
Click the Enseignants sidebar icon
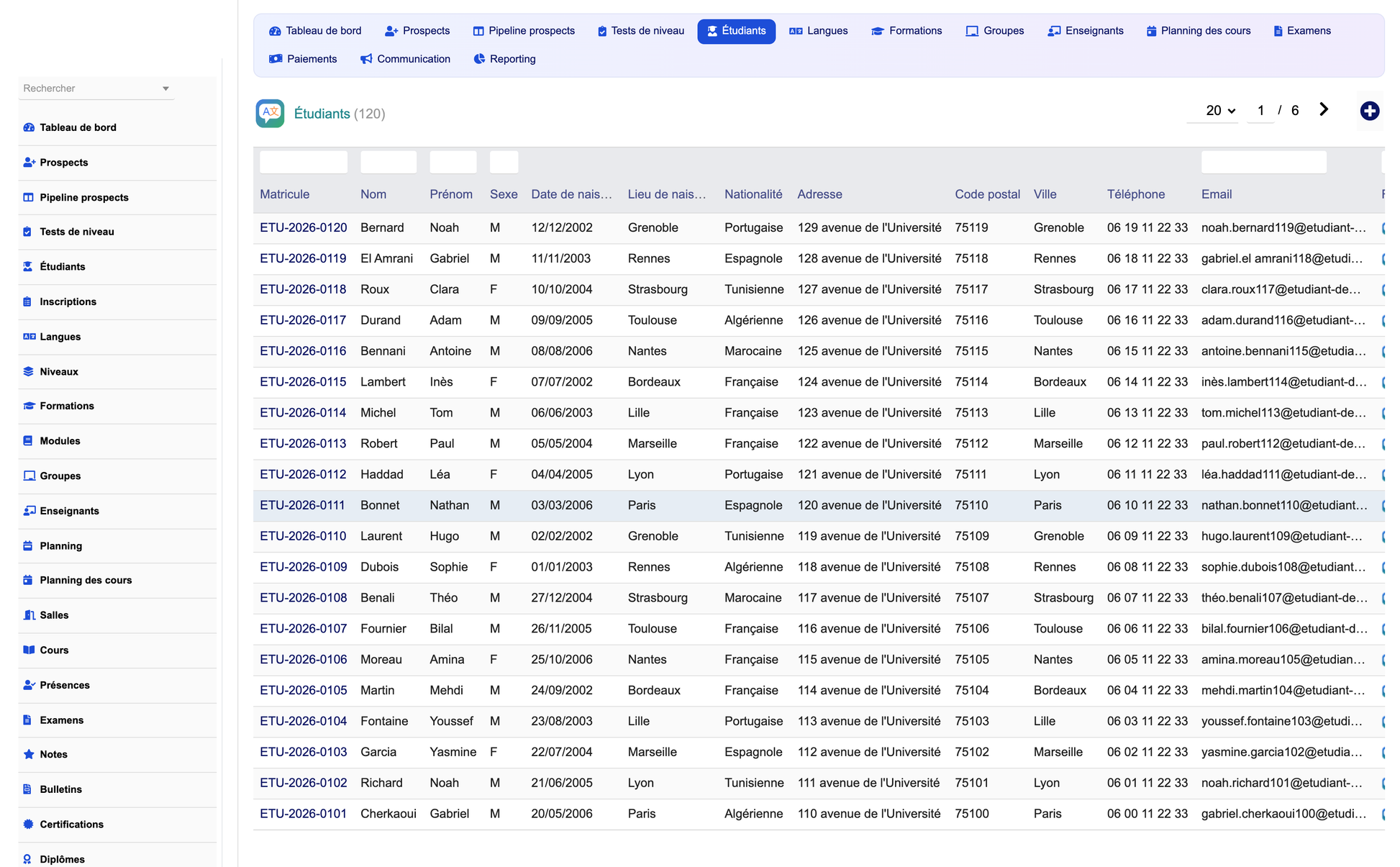pos(29,511)
